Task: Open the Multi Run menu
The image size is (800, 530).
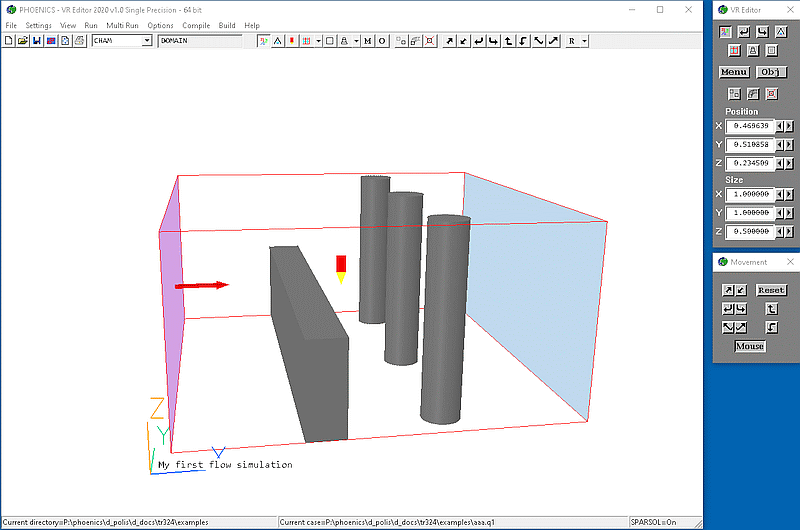Action: tap(122, 25)
